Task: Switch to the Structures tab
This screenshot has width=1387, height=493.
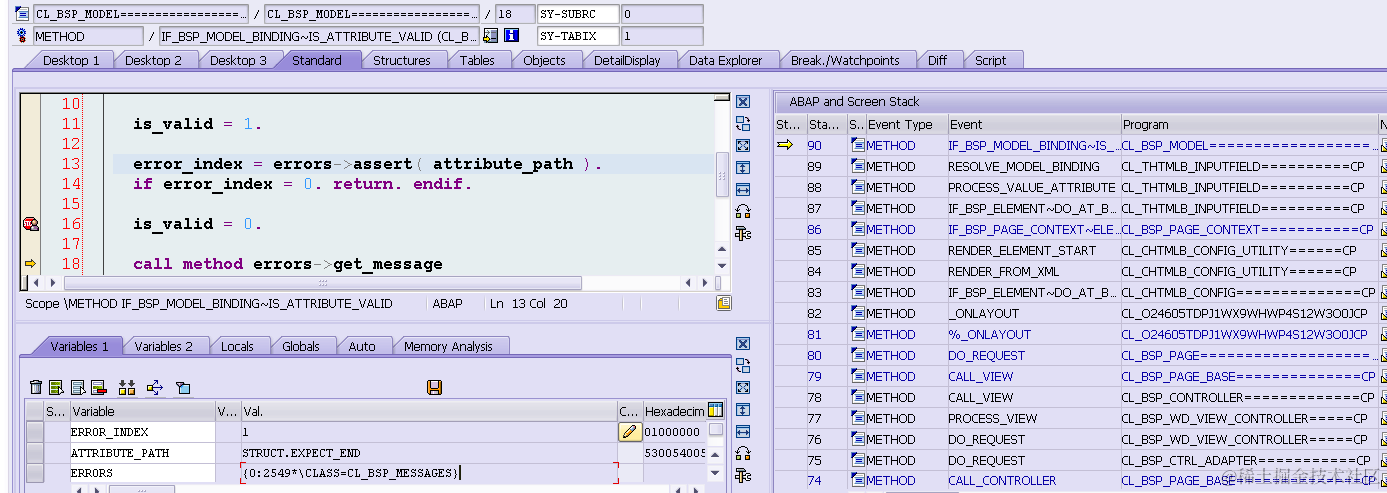Action: (402, 60)
